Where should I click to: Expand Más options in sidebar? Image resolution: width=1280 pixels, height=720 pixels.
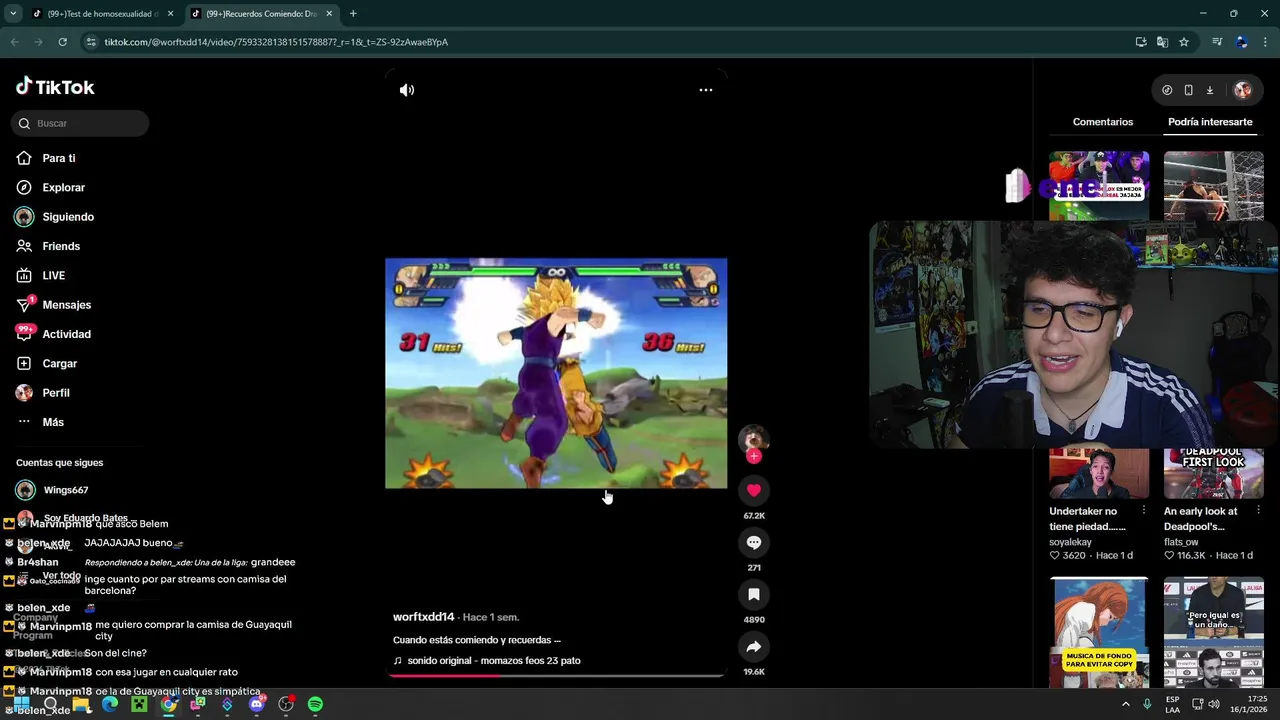(52, 422)
